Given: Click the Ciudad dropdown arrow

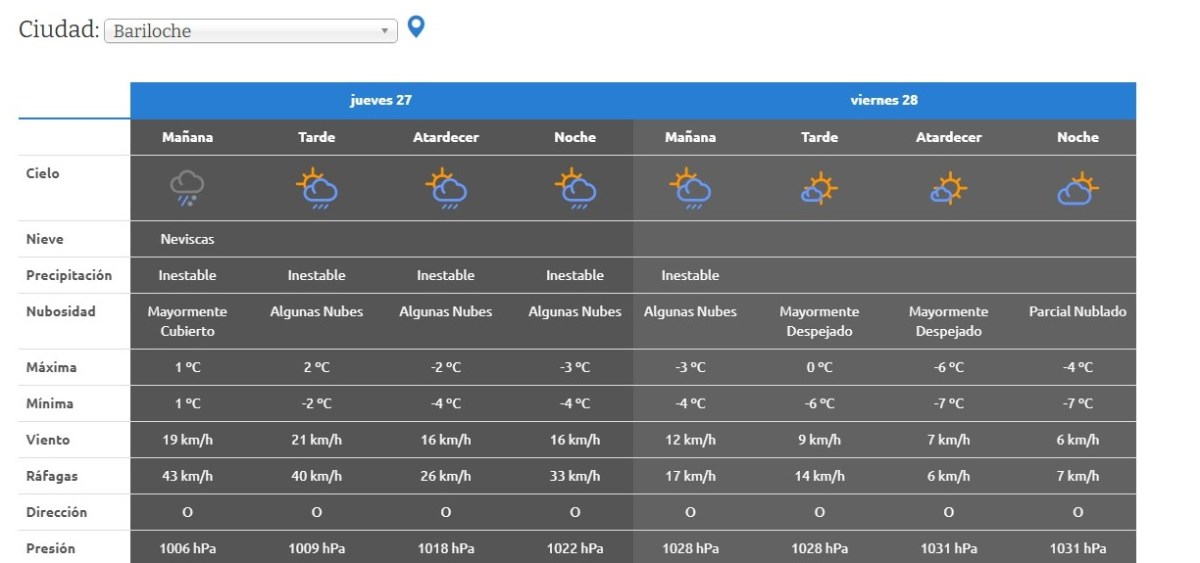Looking at the screenshot, I should click(385, 31).
